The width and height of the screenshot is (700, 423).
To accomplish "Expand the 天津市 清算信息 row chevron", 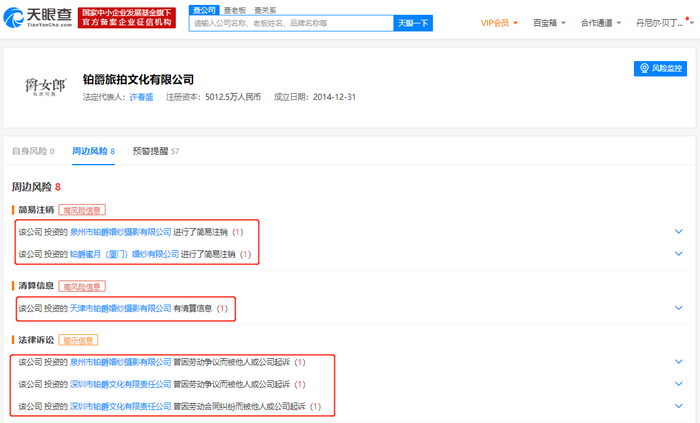I will [x=679, y=308].
